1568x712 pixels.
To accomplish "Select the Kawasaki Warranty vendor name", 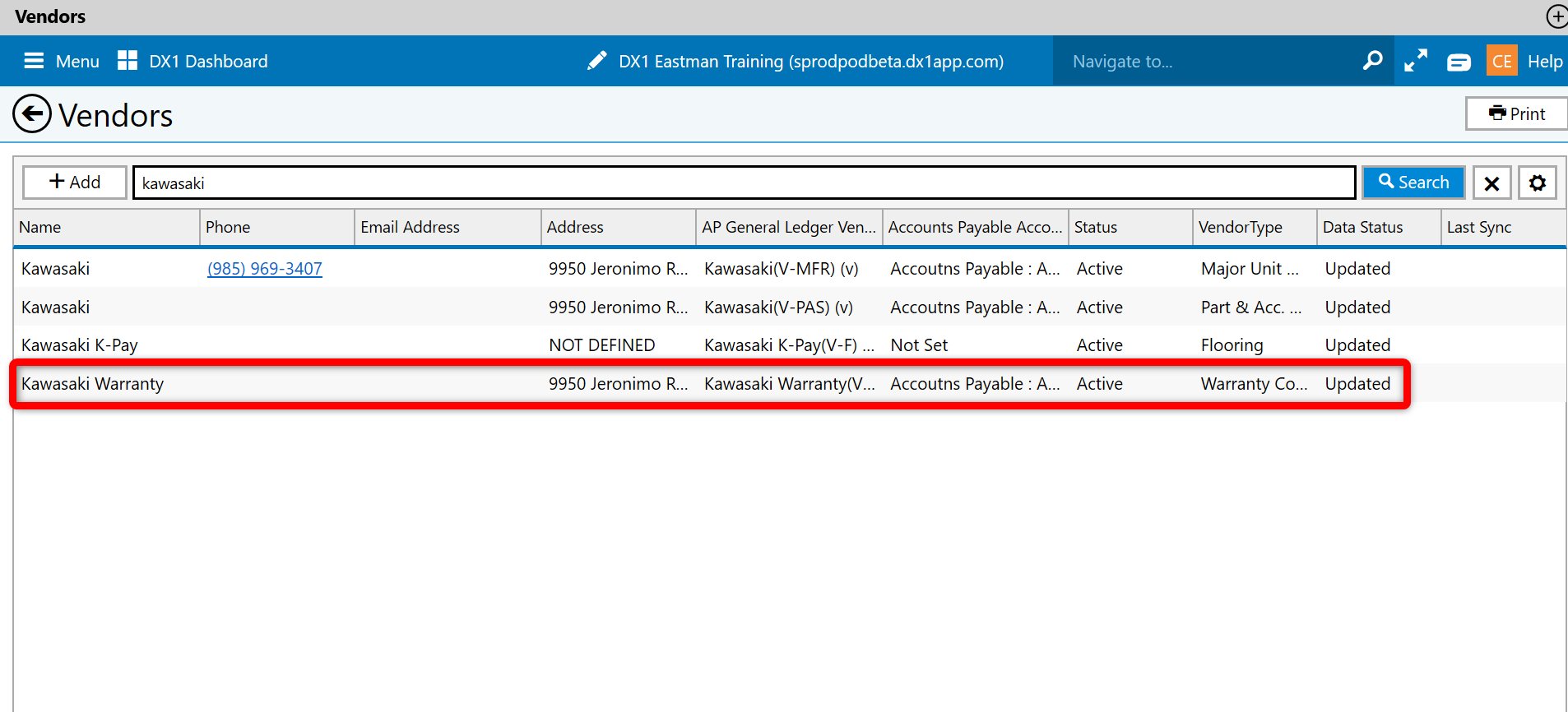I will coord(92,384).
